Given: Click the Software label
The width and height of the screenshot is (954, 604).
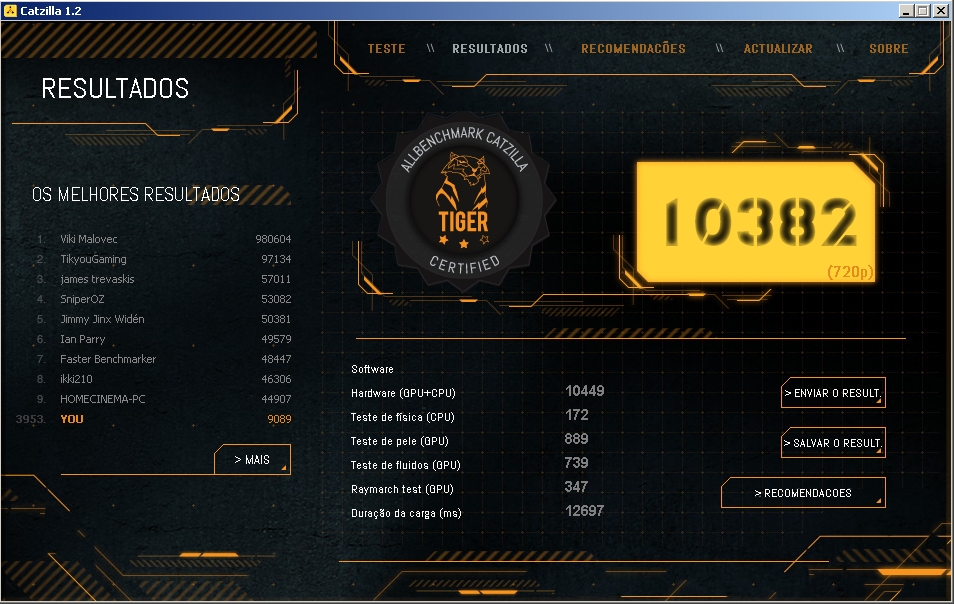Looking at the screenshot, I should [372, 369].
